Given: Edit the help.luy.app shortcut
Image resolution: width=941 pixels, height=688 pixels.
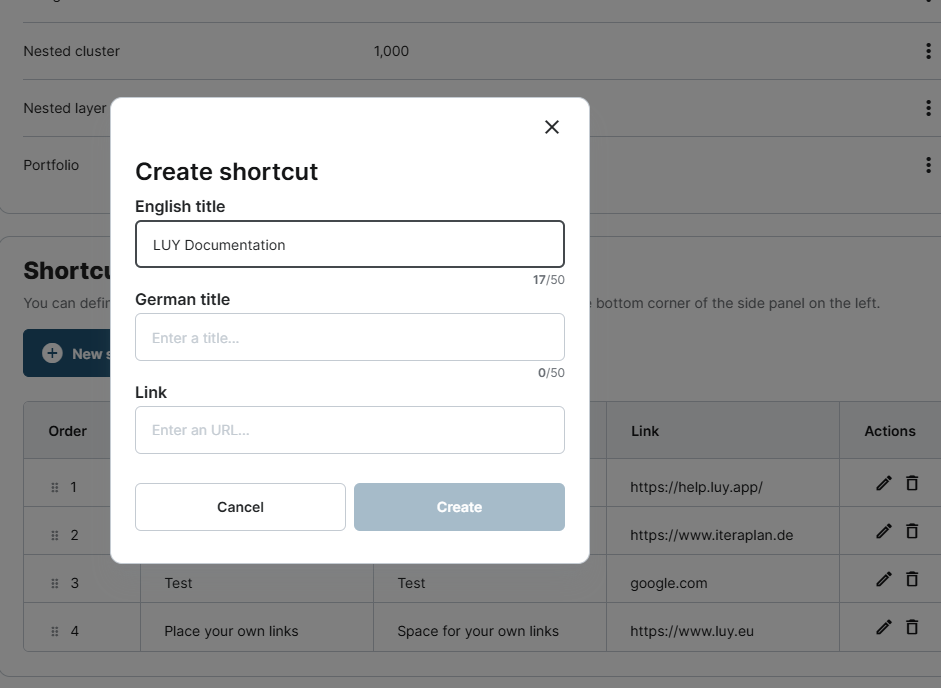Looking at the screenshot, I should click(883, 484).
